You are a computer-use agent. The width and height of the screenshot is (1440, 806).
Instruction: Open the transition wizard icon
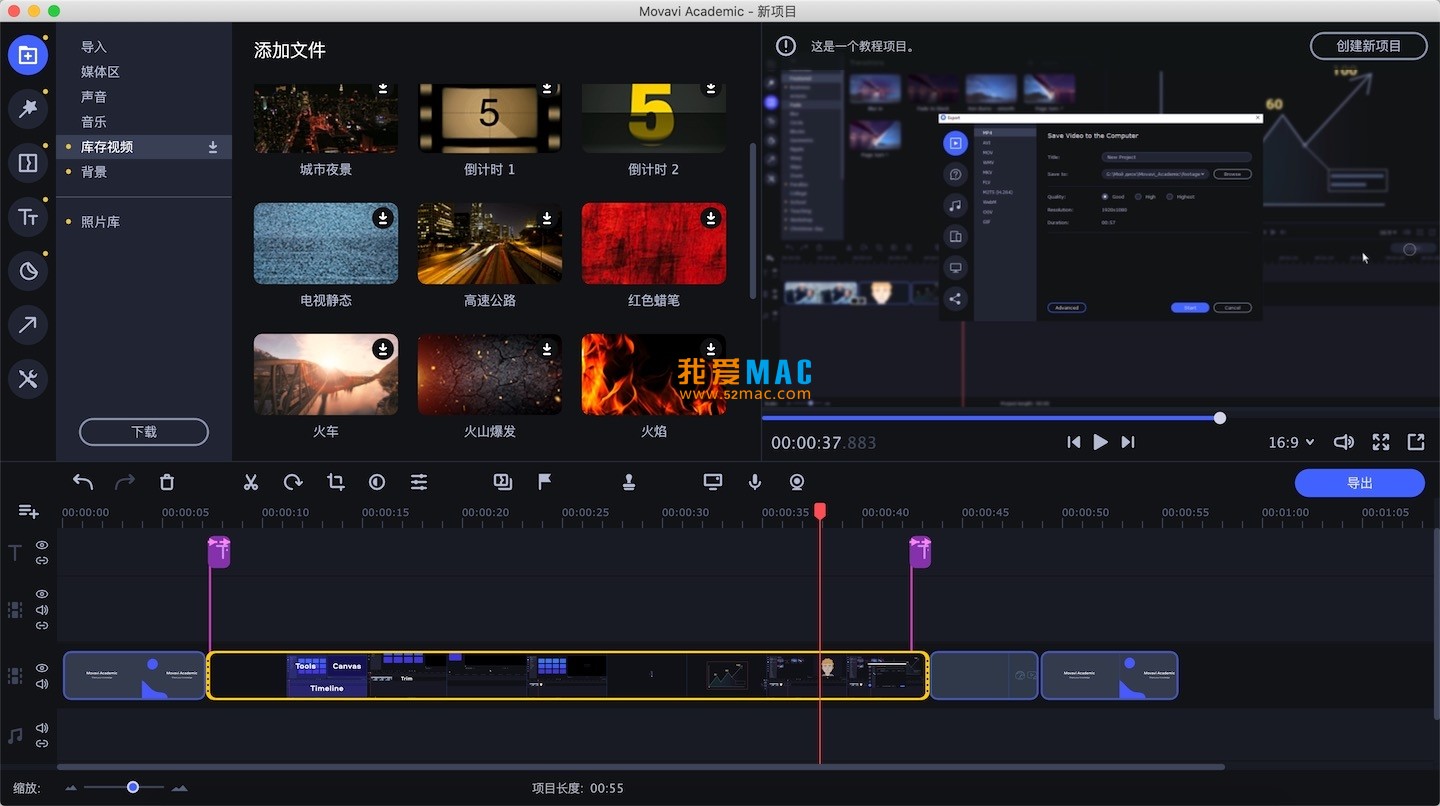coord(503,482)
